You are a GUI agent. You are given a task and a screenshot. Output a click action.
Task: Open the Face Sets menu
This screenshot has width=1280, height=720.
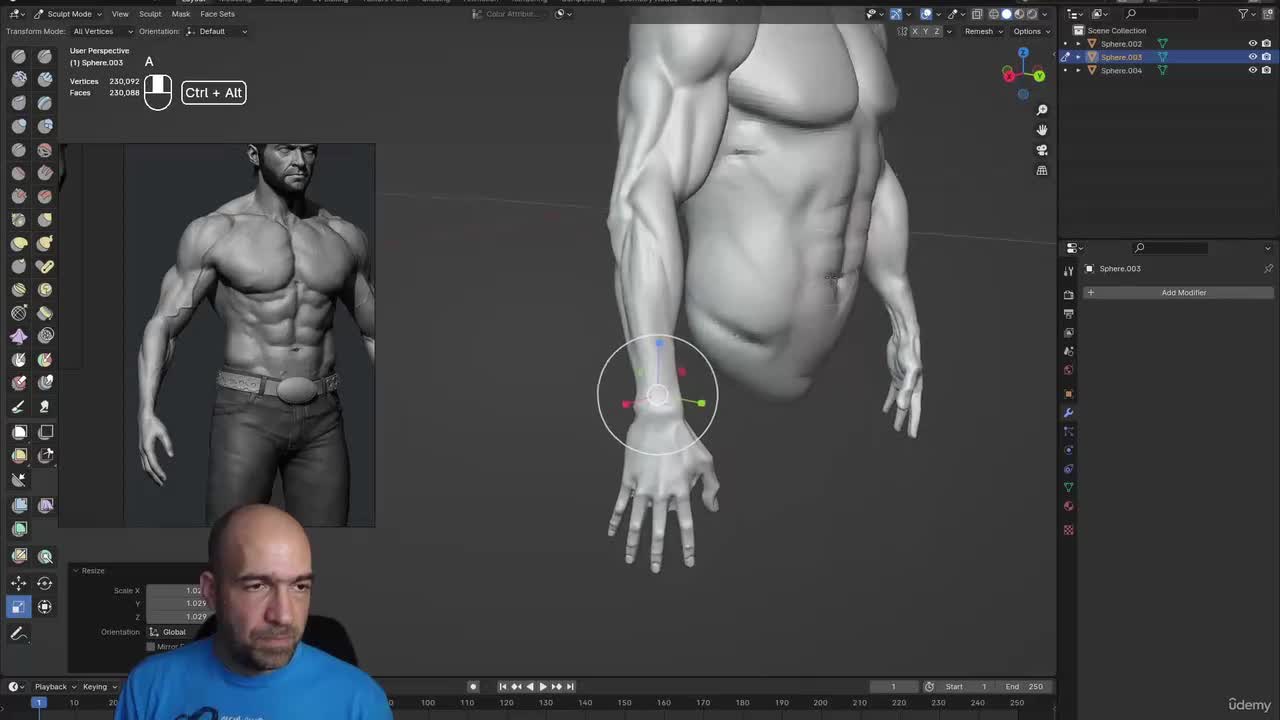click(217, 14)
